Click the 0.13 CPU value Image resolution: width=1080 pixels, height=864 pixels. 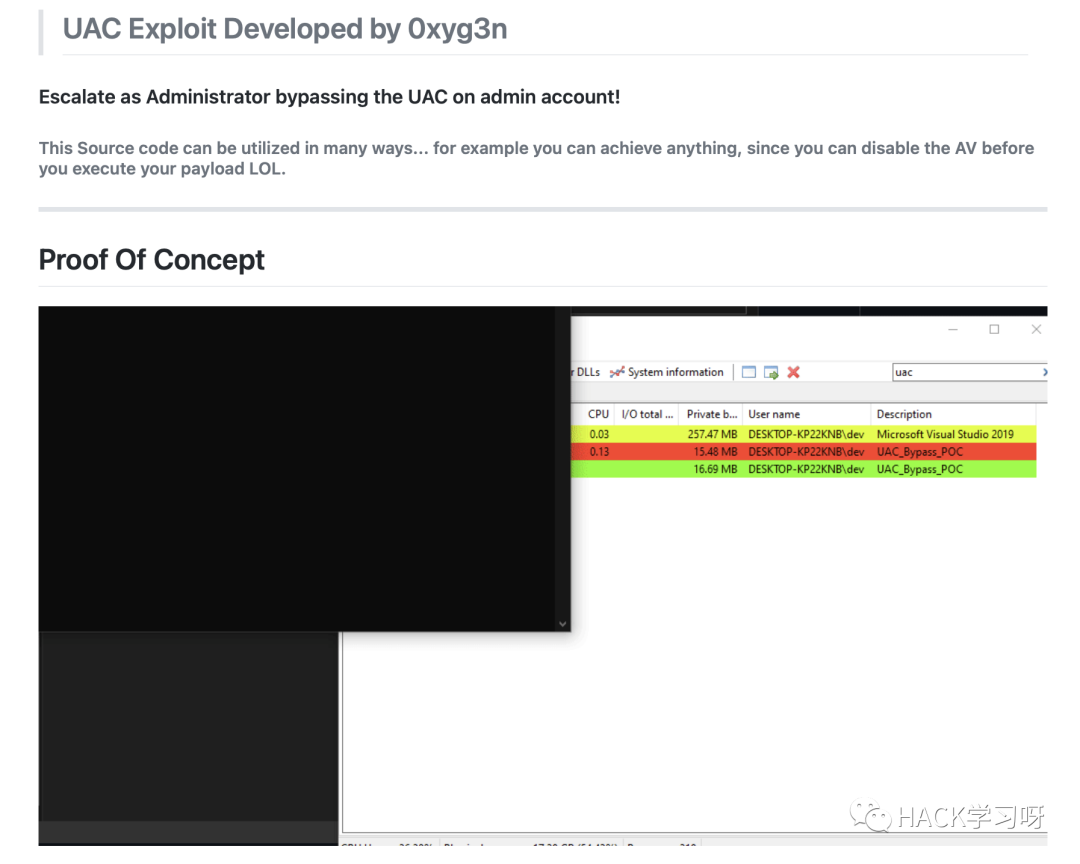pos(599,452)
